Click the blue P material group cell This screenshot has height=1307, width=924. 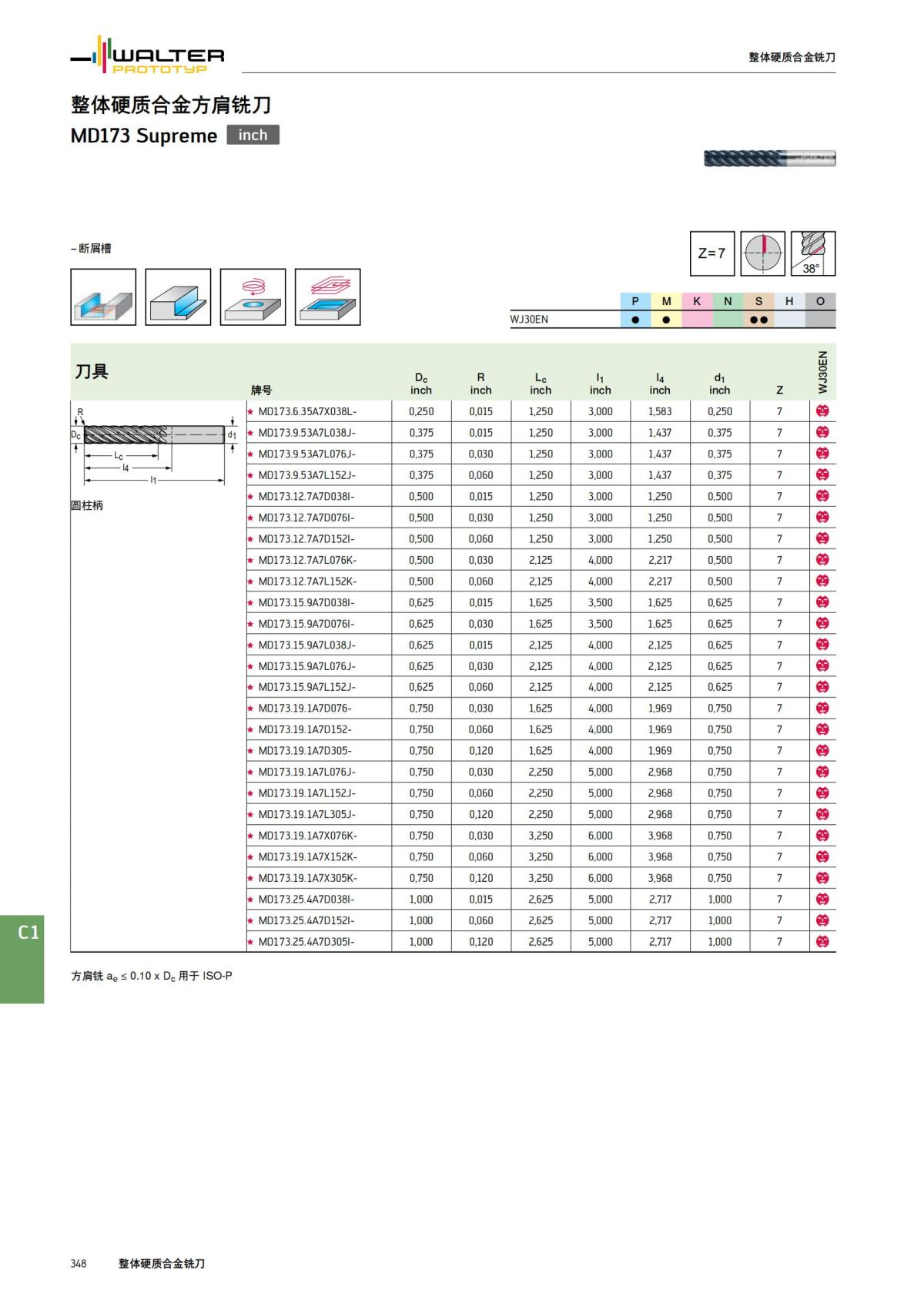coord(635,301)
